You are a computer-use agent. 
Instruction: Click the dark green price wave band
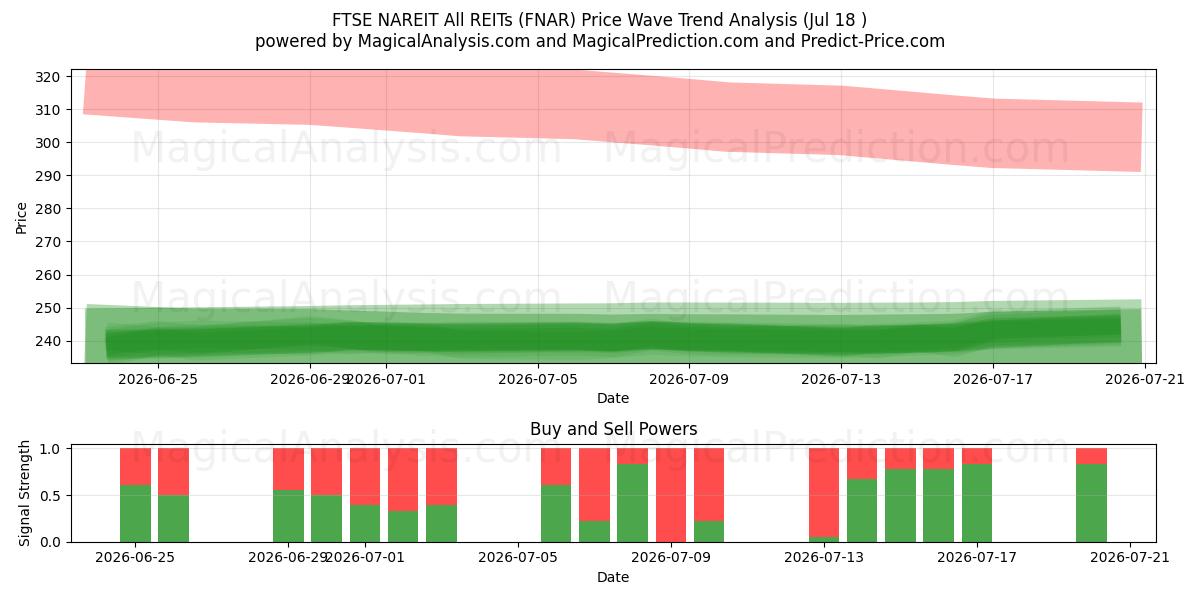click(x=613, y=337)
